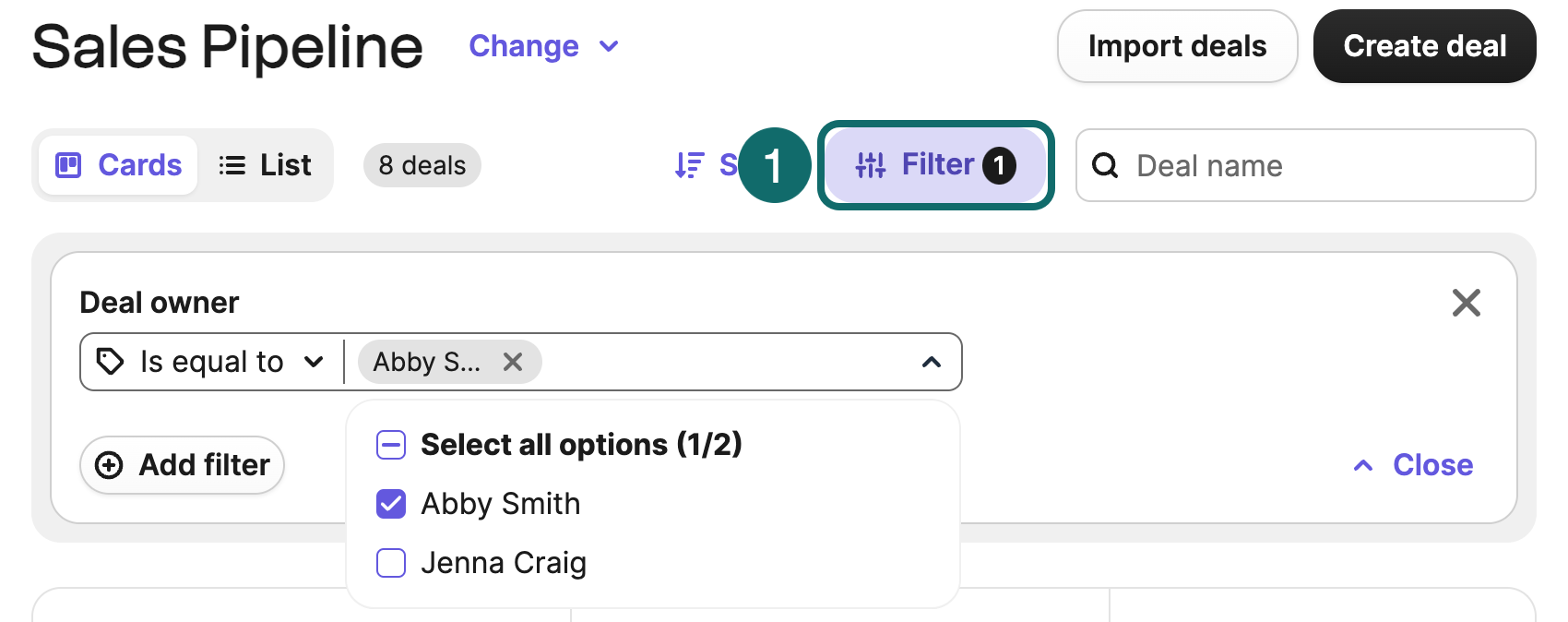Open the Change pipeline dropdown
The width and height of the screenshot is (1568, 622).
pos(544,46)
